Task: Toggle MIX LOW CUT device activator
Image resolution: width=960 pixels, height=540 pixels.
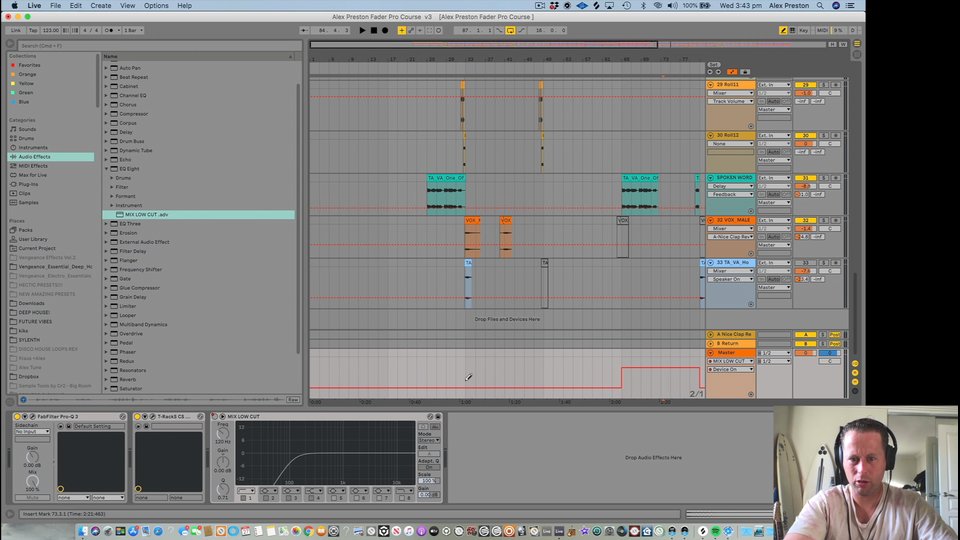Action: [215, 416]
